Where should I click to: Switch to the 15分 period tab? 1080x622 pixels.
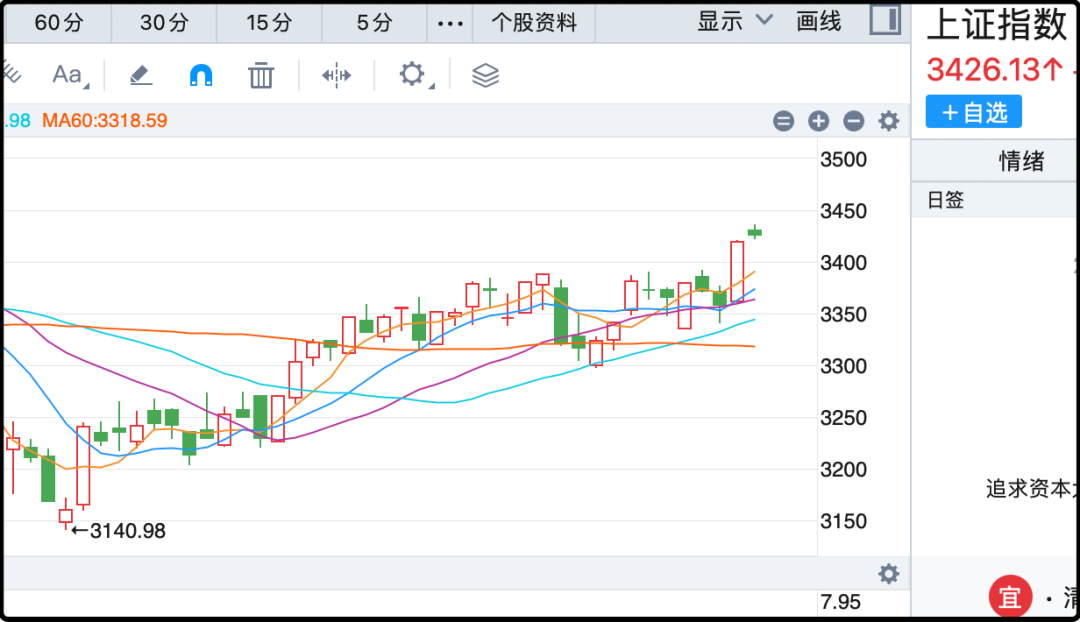coord(269,23)
